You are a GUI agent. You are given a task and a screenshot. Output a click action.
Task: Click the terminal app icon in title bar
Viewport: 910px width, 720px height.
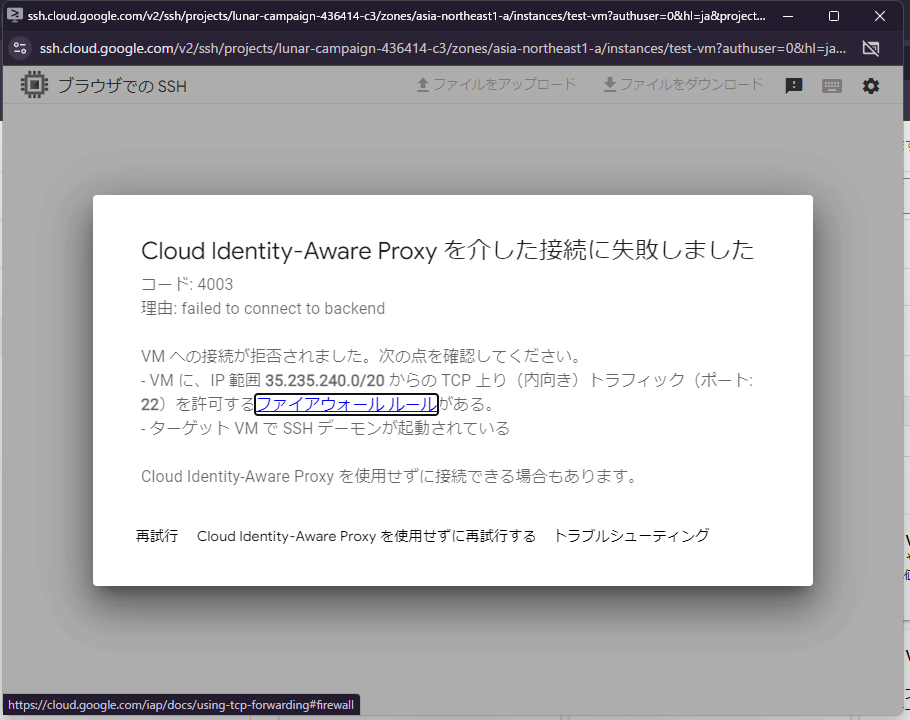[x=15, y=15]
